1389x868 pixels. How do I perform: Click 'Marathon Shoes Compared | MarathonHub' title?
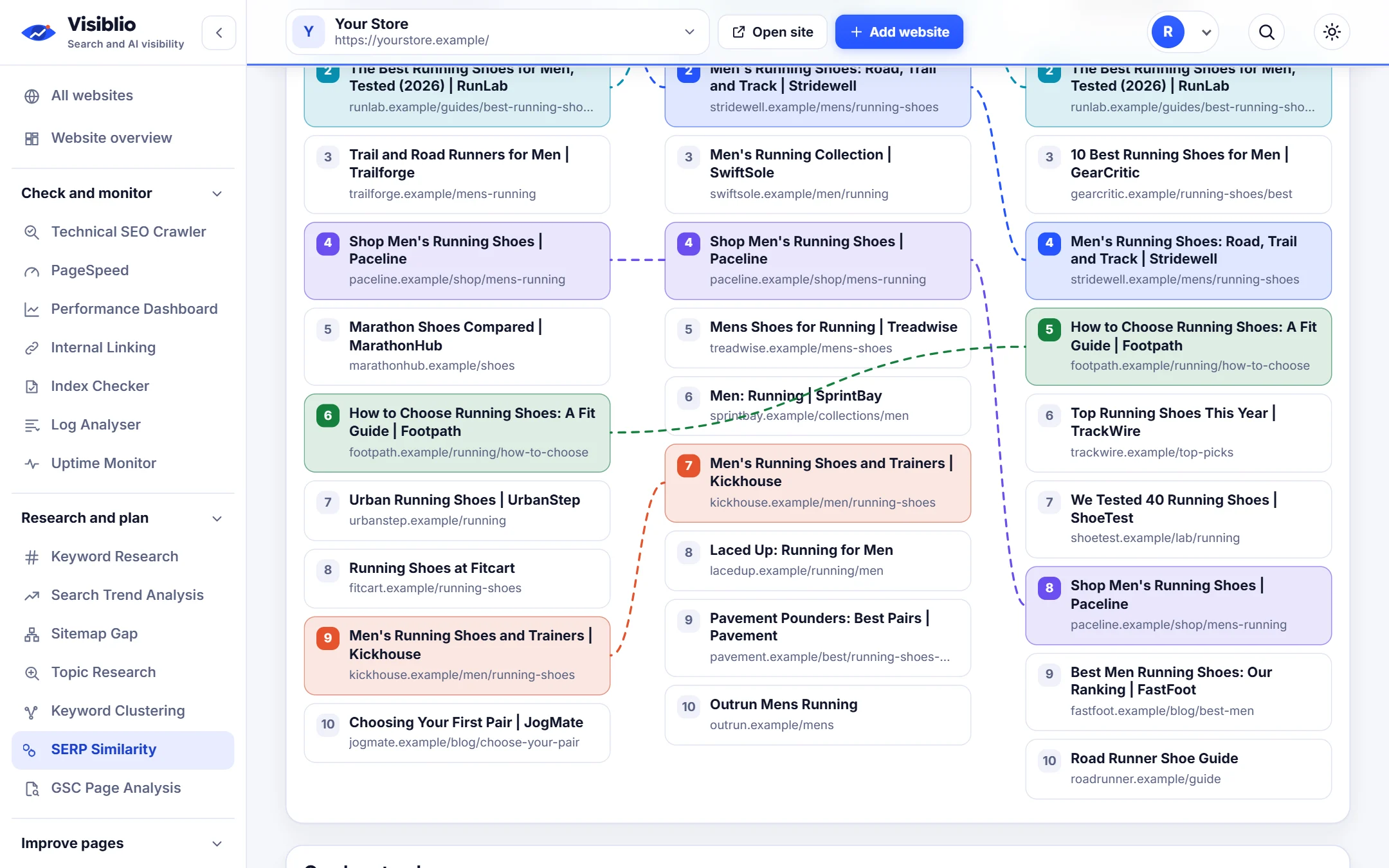click(446, 336)
